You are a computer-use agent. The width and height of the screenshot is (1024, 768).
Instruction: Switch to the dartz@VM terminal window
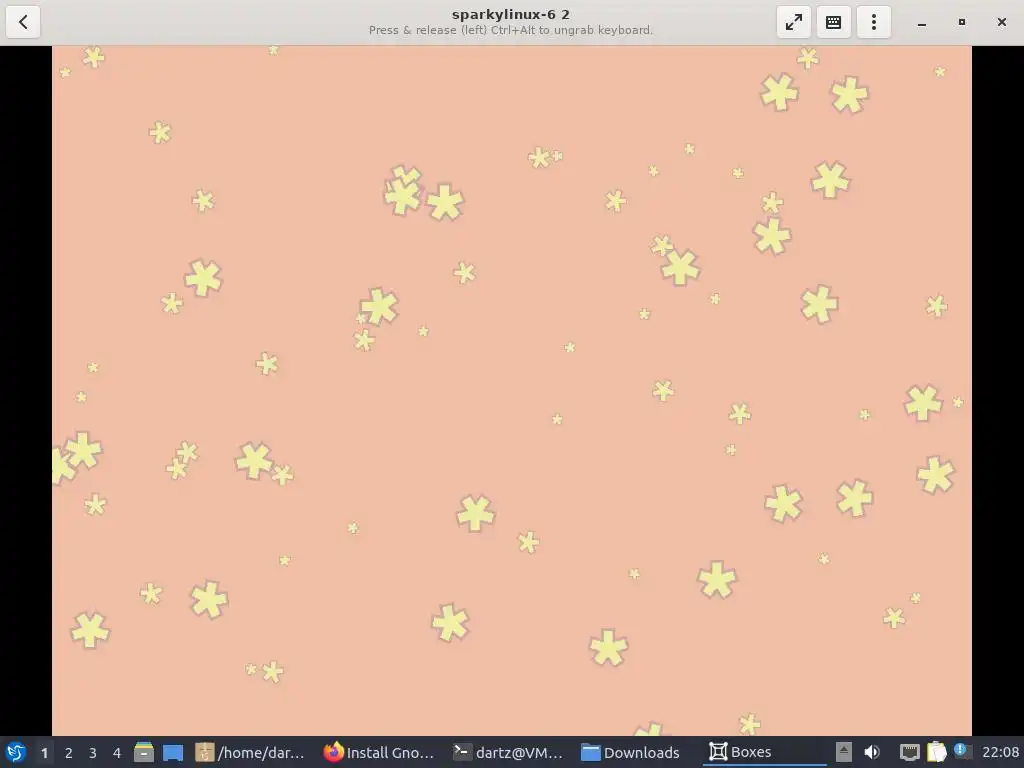tap(508, 752)
